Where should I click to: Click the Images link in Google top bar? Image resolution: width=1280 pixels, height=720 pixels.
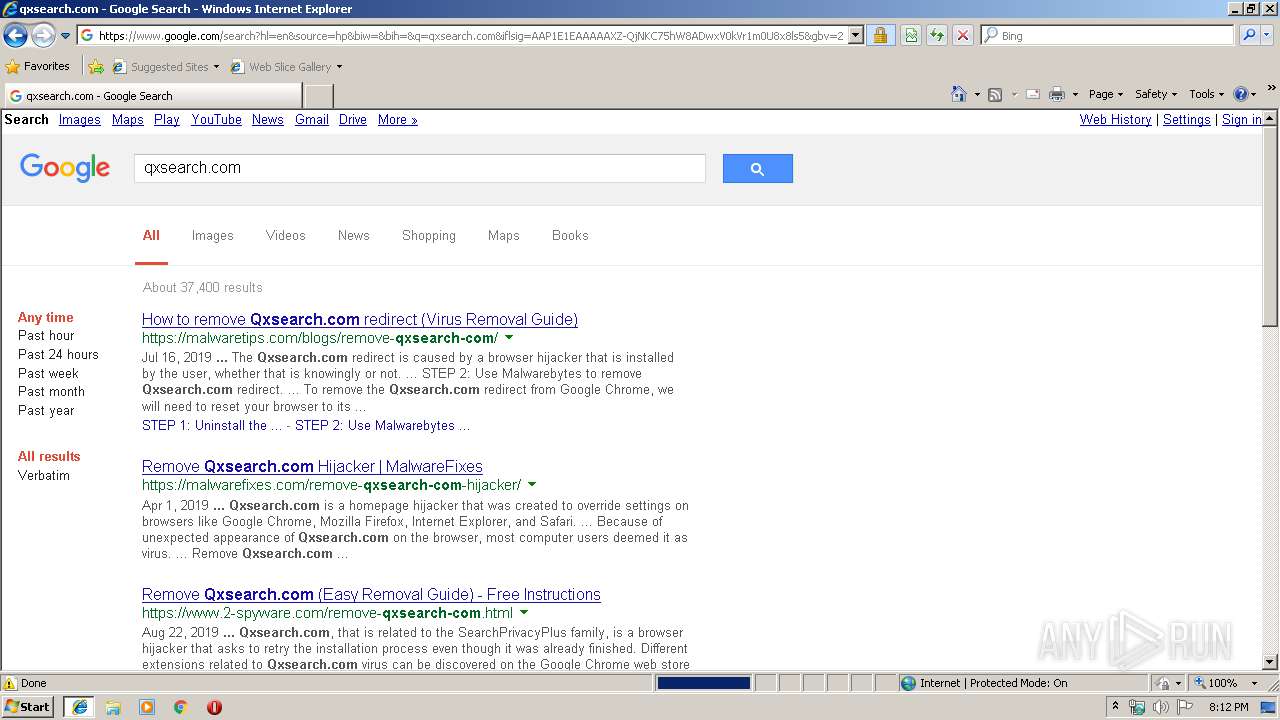pos(79,119)
